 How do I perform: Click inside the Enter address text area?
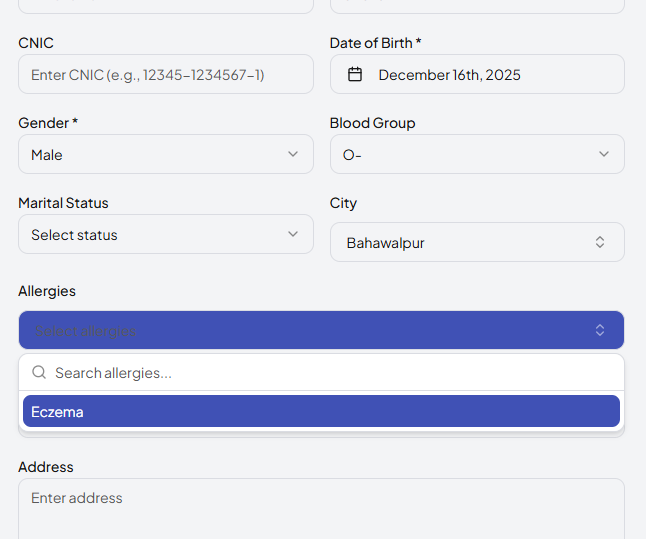[320, 508]
